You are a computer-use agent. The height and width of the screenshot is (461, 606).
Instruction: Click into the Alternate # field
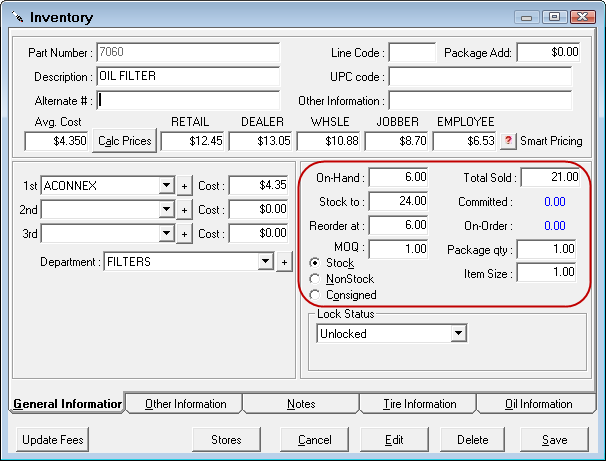click(189, 99)
